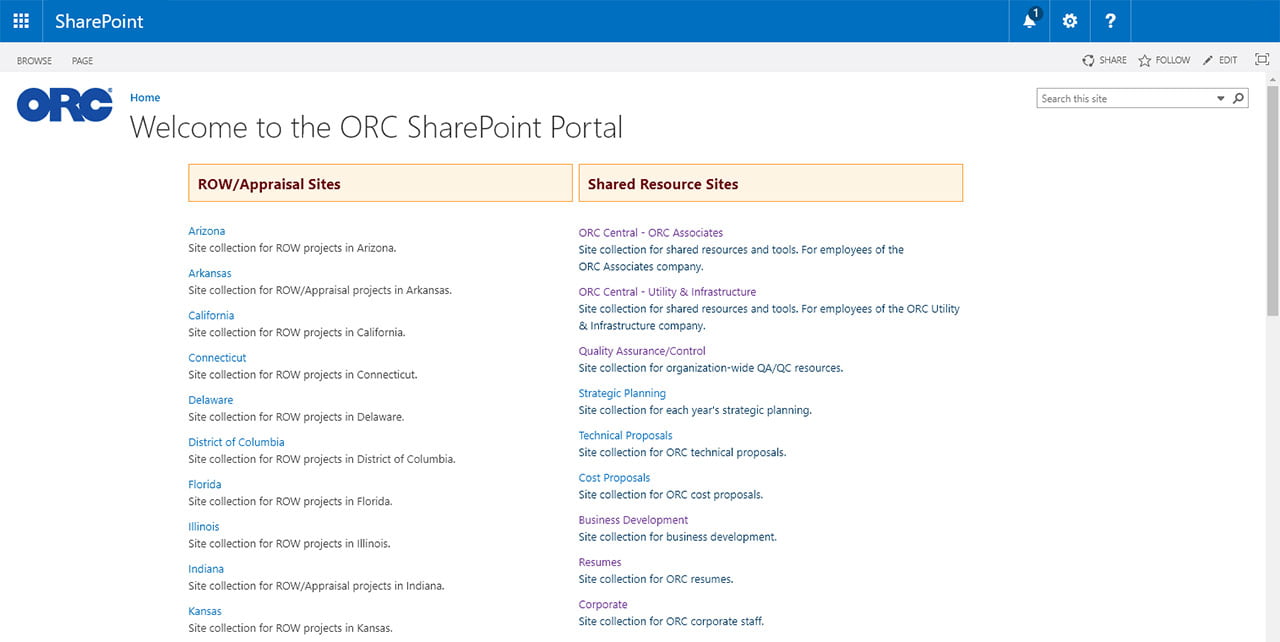Click the ROW/Appraisal Sites heading
This screenshot has height=642, width=1280.
pos(269,184)
